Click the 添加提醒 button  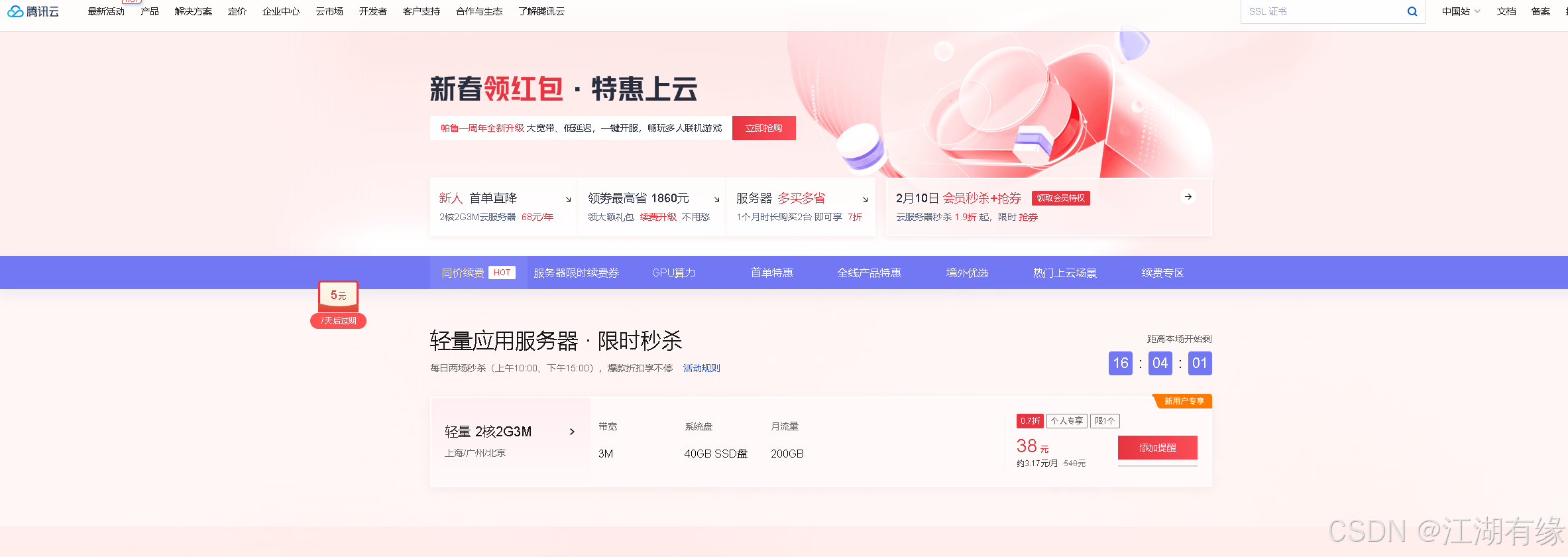pyautogui.click(x=1158, y=448)
